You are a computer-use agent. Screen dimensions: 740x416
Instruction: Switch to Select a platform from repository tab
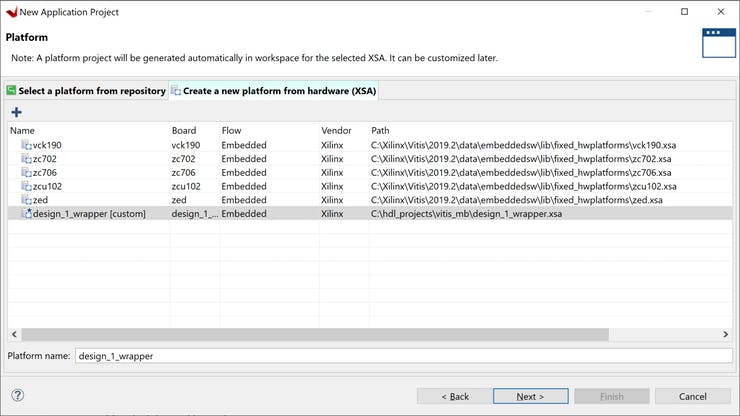coord(86,91)
